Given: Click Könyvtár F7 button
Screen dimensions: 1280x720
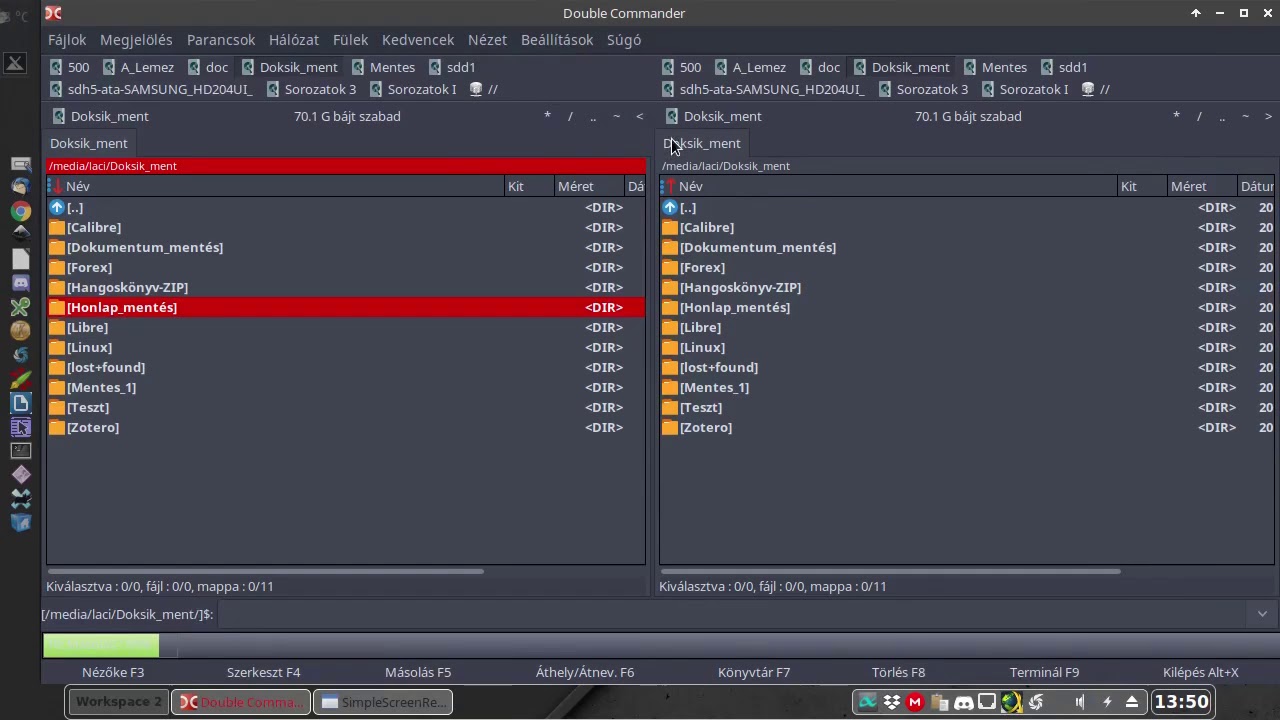Looking at the screenshot, I should click(x=754, y=672).
